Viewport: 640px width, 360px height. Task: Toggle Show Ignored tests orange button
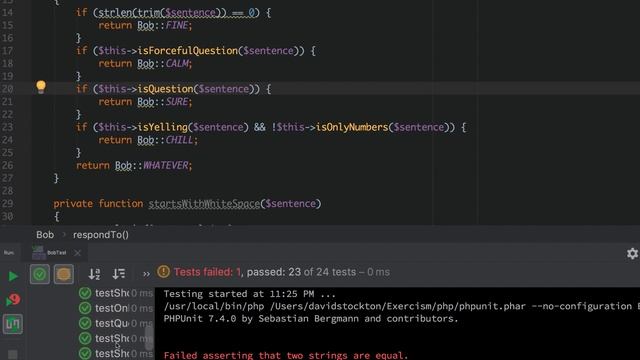coord(63,274)
